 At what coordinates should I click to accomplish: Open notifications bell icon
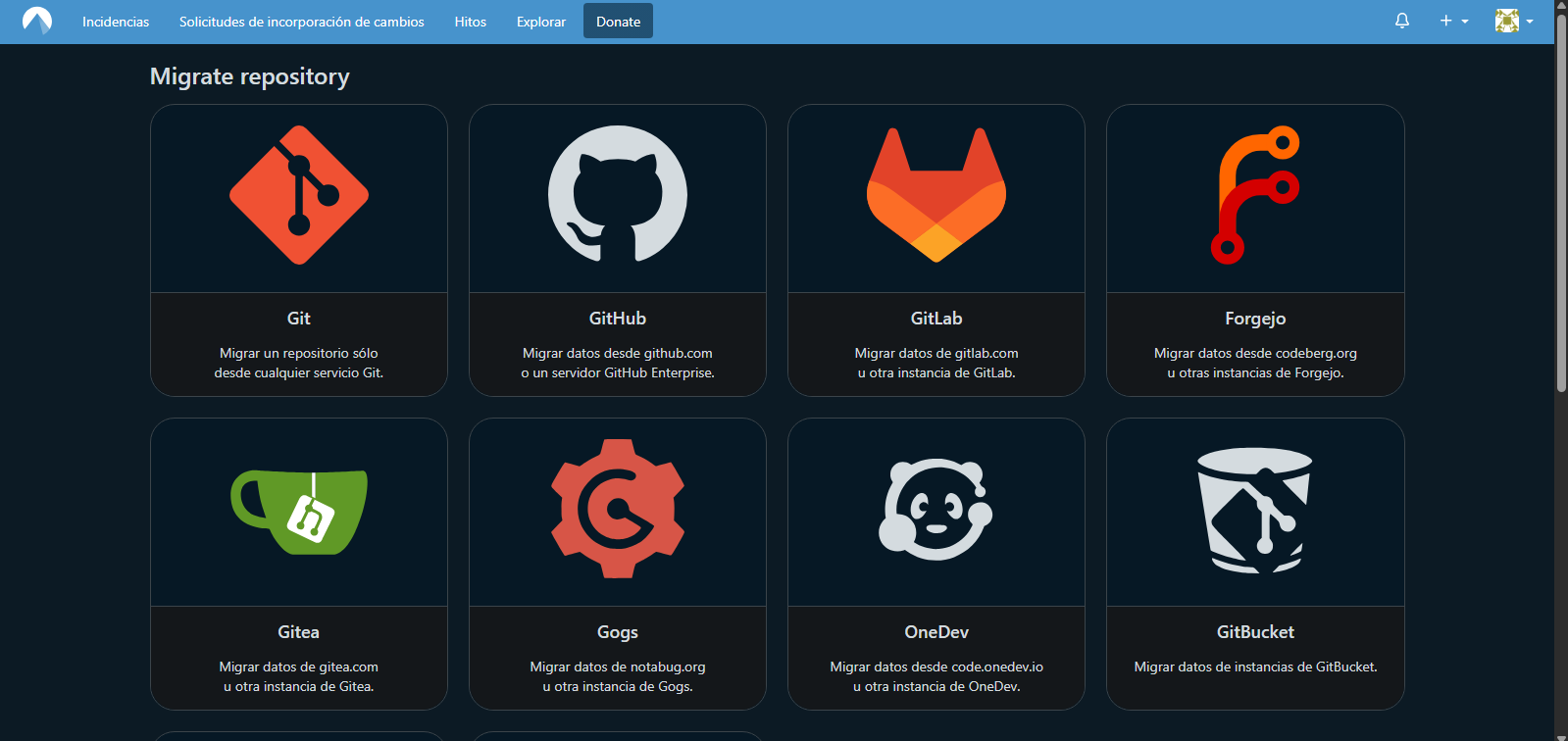coord(1402,21)
